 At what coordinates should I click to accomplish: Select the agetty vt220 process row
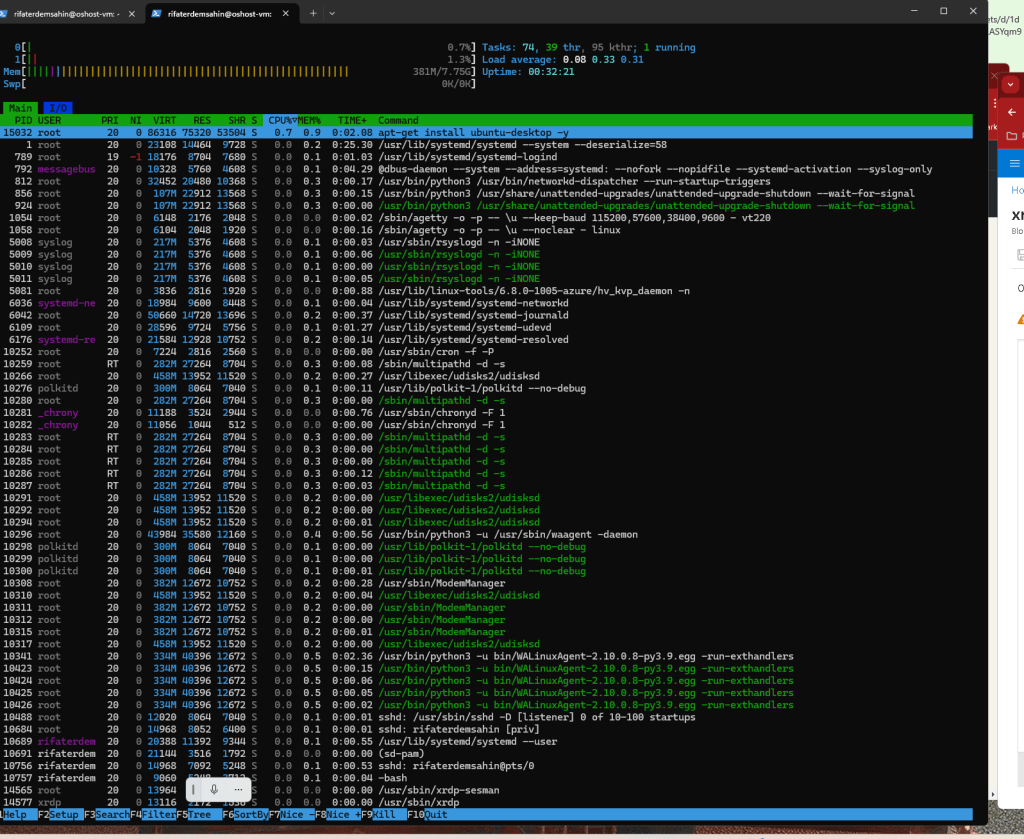click(487, 218)
